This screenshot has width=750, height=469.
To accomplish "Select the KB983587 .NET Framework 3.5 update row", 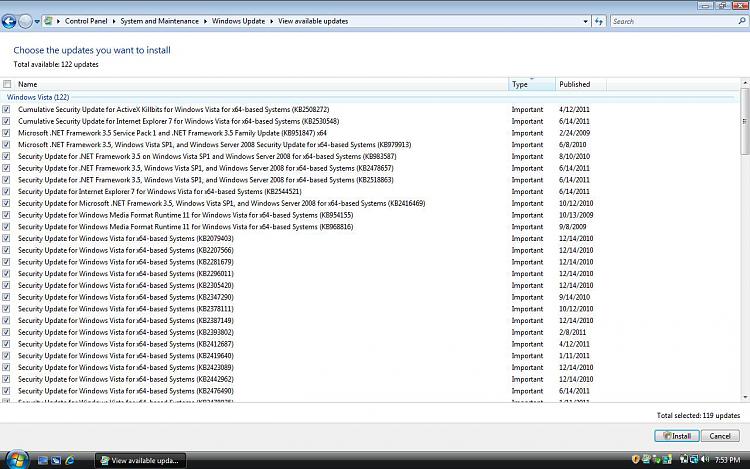I will (368, 156).
